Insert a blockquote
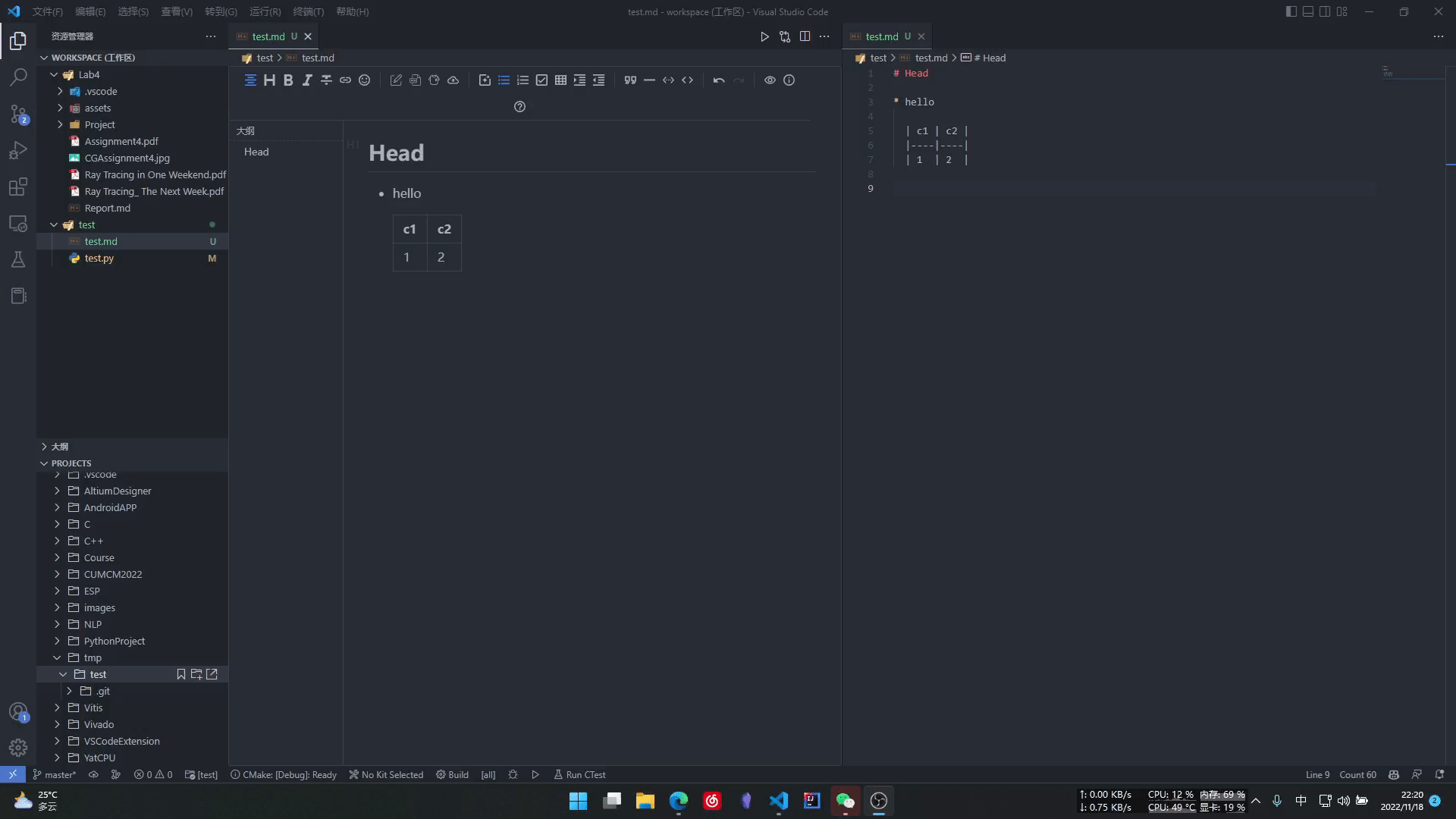The width and height of the screenshot is (1456, 819). pos(630,80)
